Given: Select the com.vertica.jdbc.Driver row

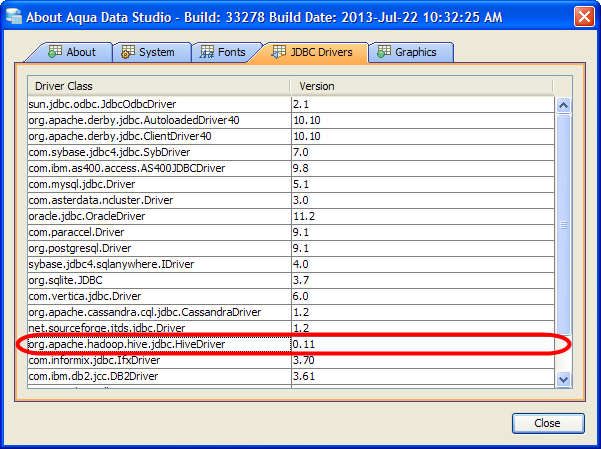Looking at the screenshot, I should click(x=291, y=296).
